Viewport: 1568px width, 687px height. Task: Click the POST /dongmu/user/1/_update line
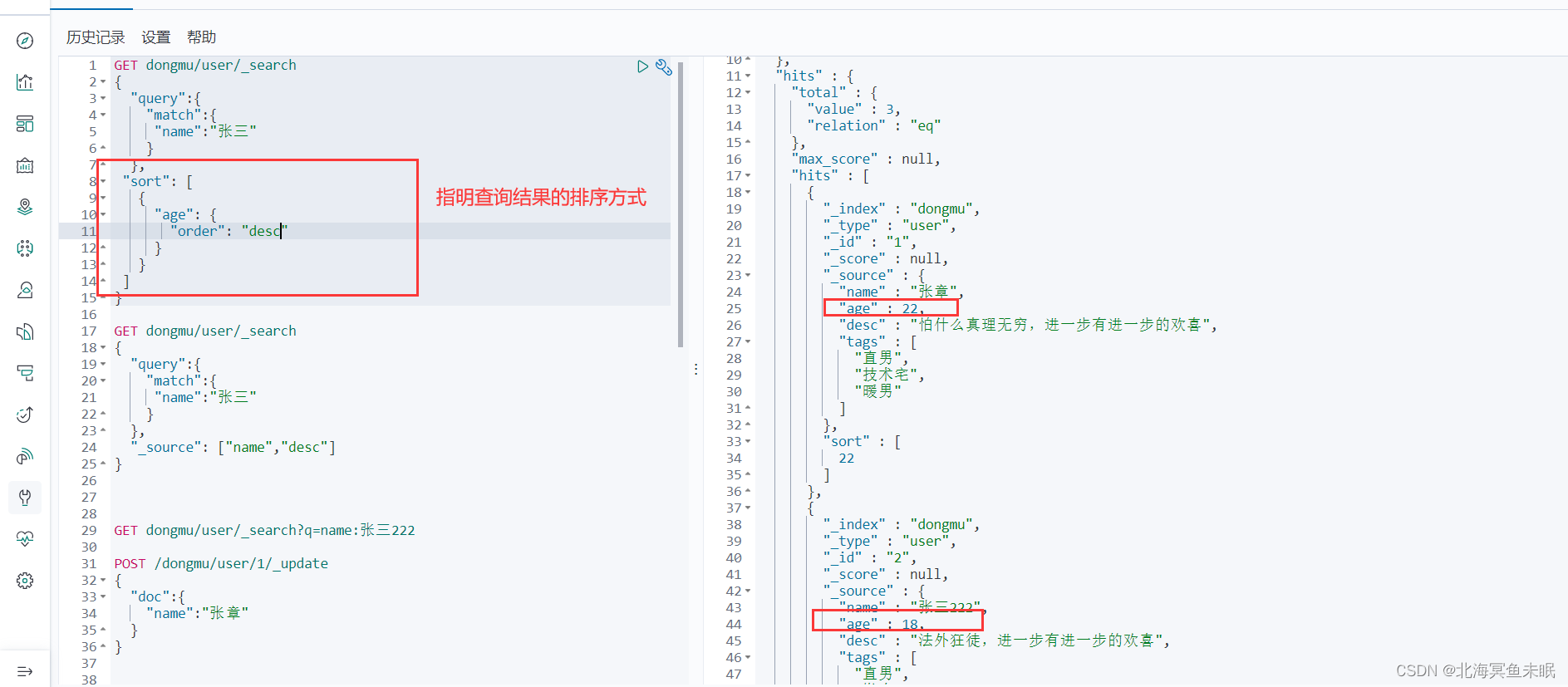tap(221, 563)
